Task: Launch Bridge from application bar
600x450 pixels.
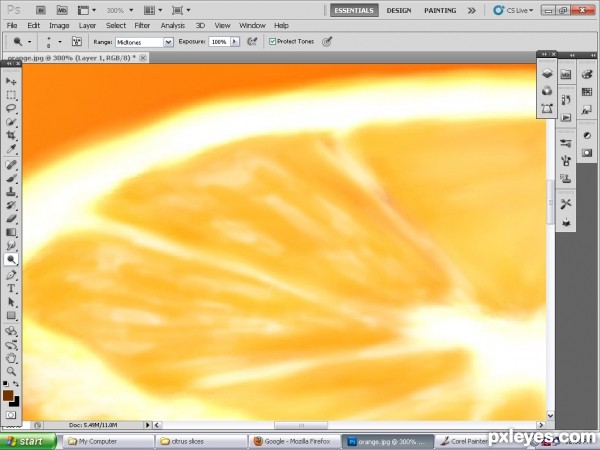Action: pyautogui.click(x=41, y=10)
